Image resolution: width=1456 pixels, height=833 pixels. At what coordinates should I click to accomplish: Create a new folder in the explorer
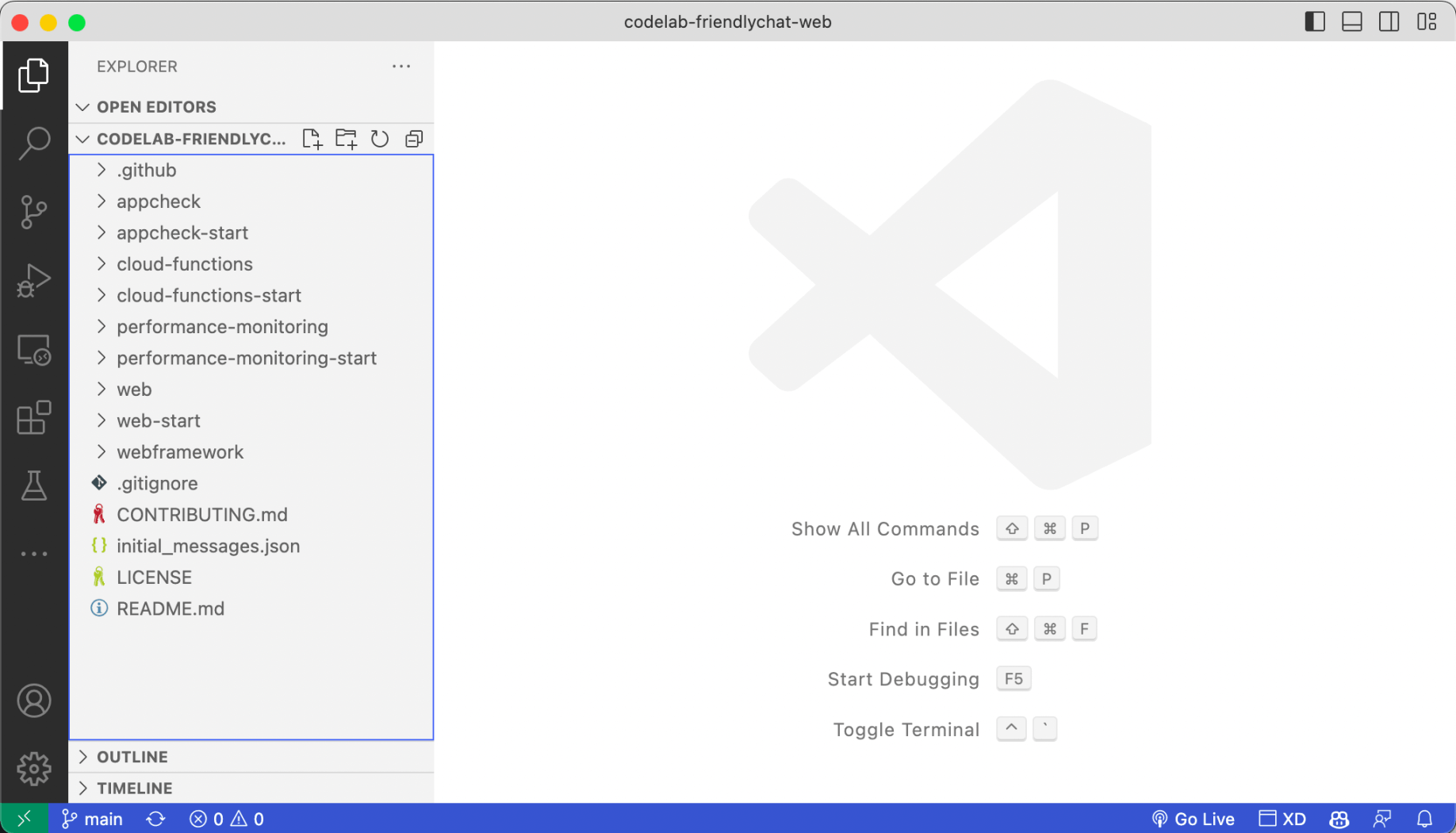click(x=346, y=139)
